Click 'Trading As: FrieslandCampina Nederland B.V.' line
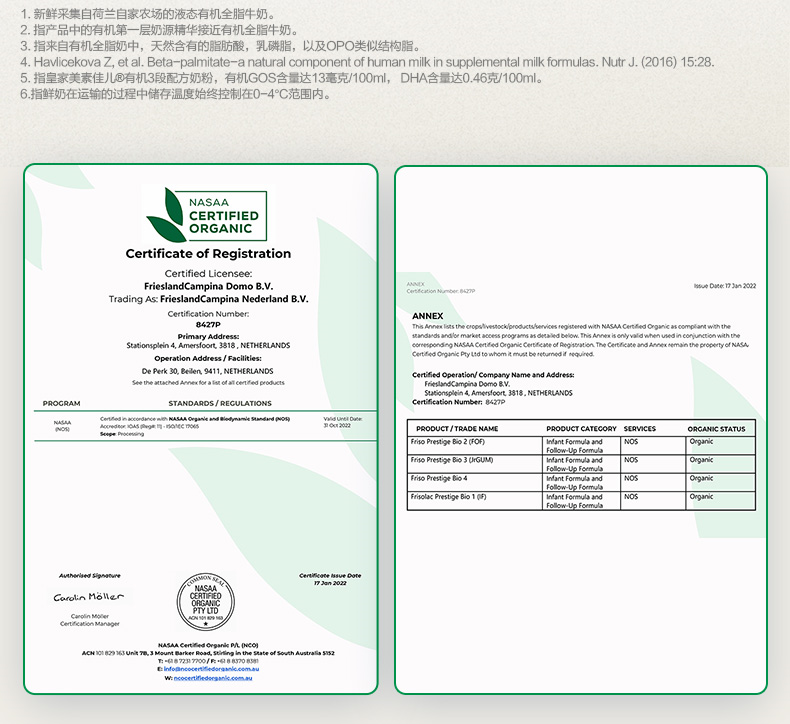 [x=208, y=299]
